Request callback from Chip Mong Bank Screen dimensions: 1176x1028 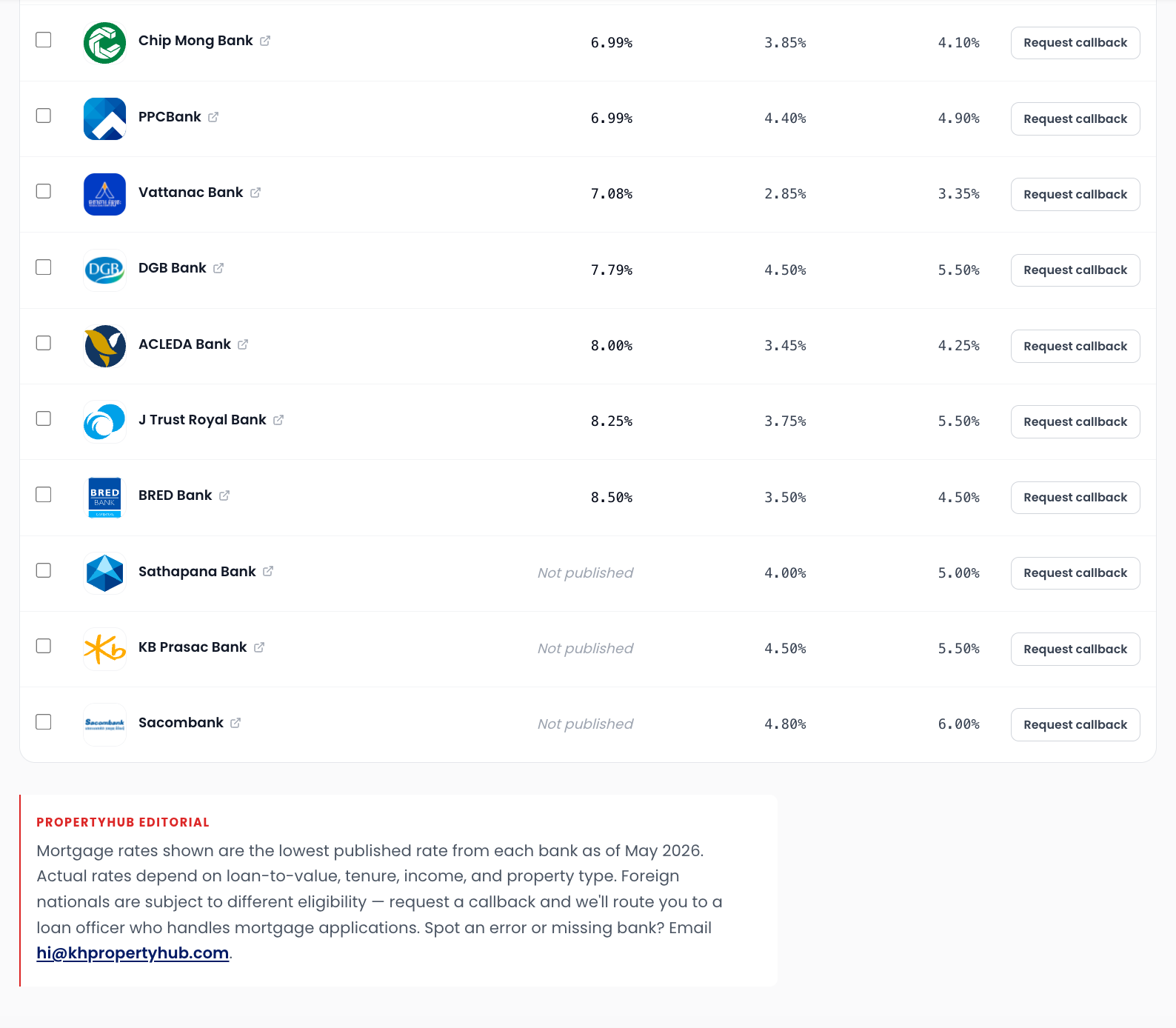[x=1075, y=43]
